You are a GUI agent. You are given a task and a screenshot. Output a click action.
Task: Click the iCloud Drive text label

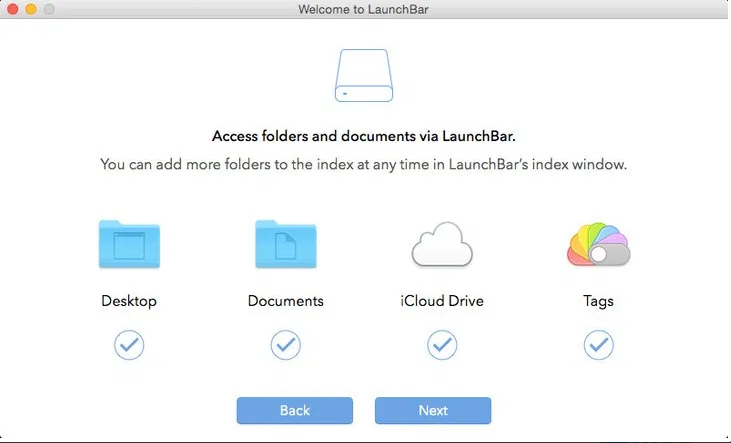point(441,300)
